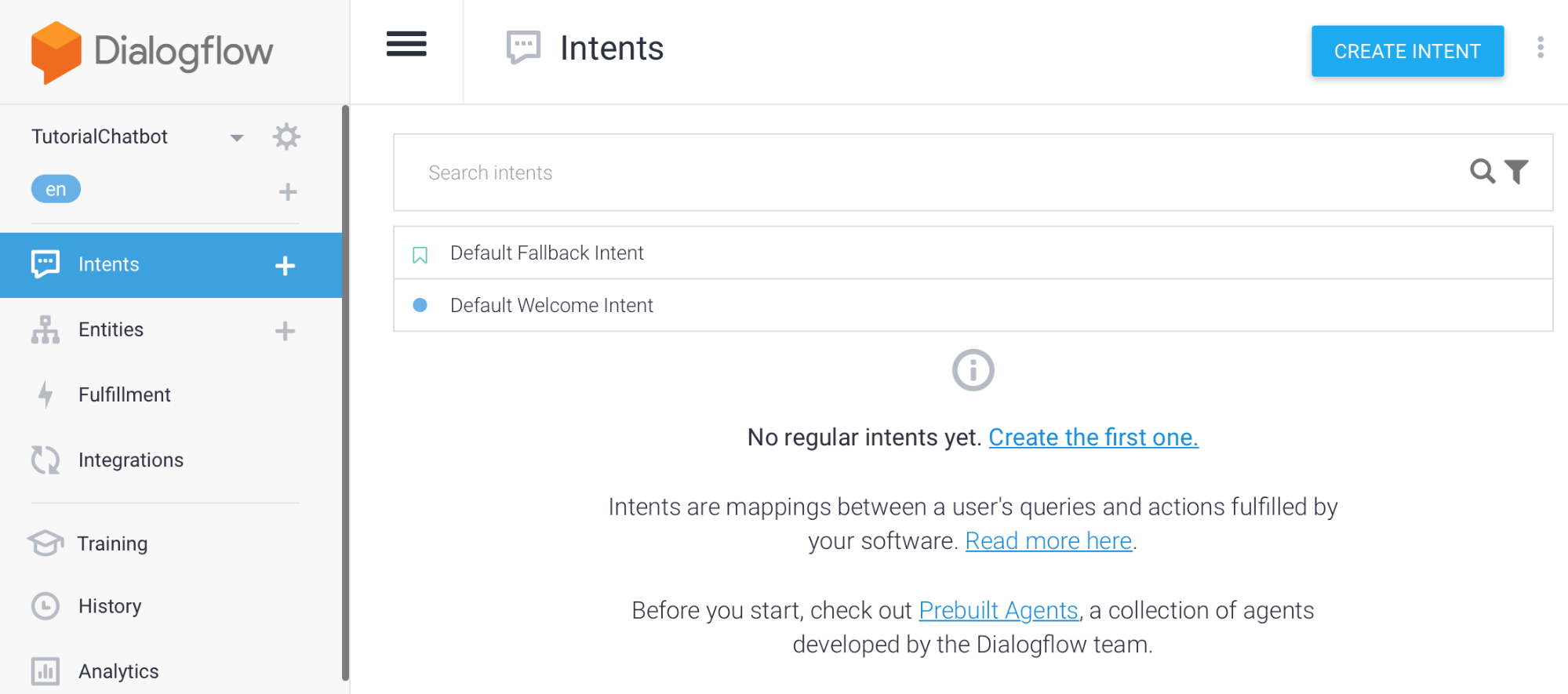The image size is (1568, 694).
Task: Open the Prebuilt Agents link
Action: (999, 610)
